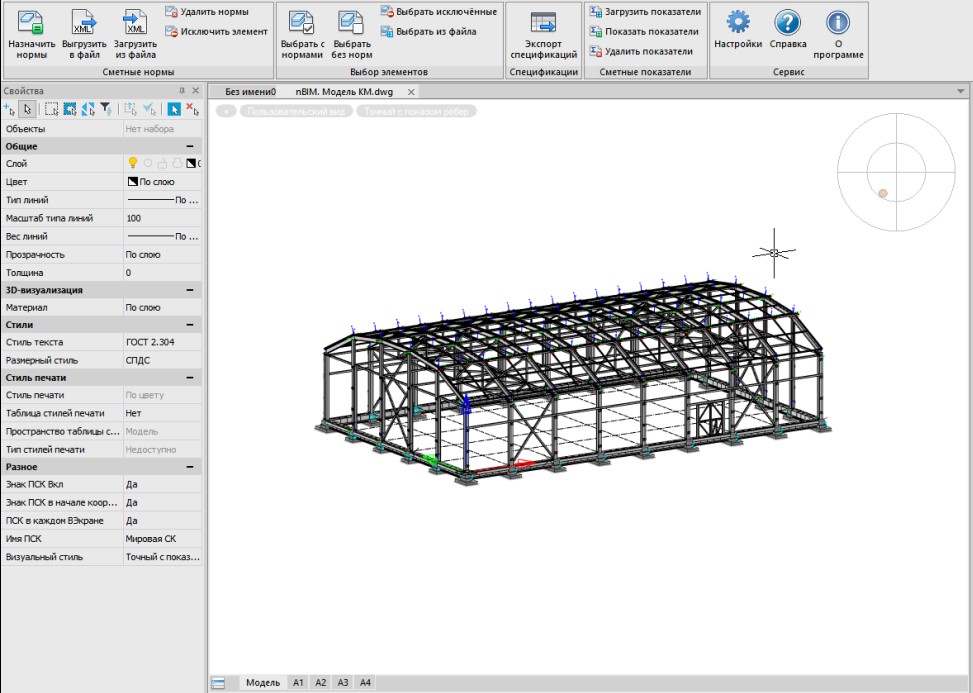Click the Масштаб типа линий value field
This screenshot has width=973, height=693.
point(161,218)
